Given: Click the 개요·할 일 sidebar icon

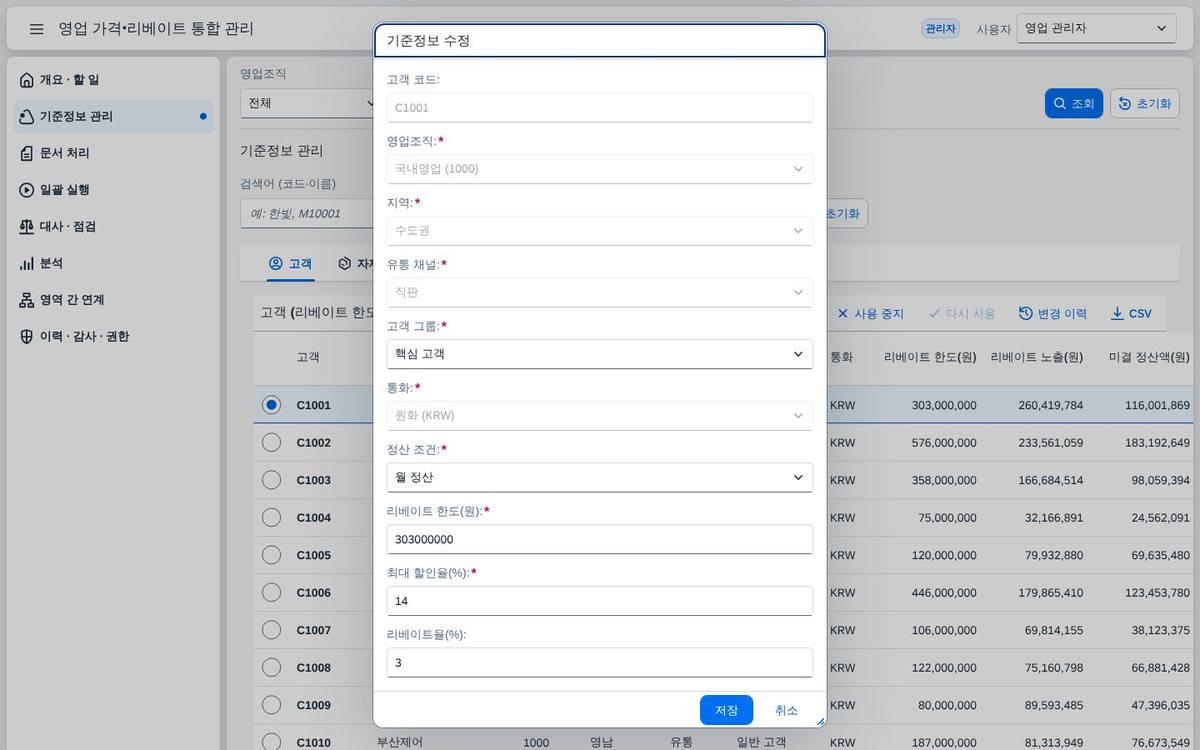Looking at the screenshot, I should (27, 80).
